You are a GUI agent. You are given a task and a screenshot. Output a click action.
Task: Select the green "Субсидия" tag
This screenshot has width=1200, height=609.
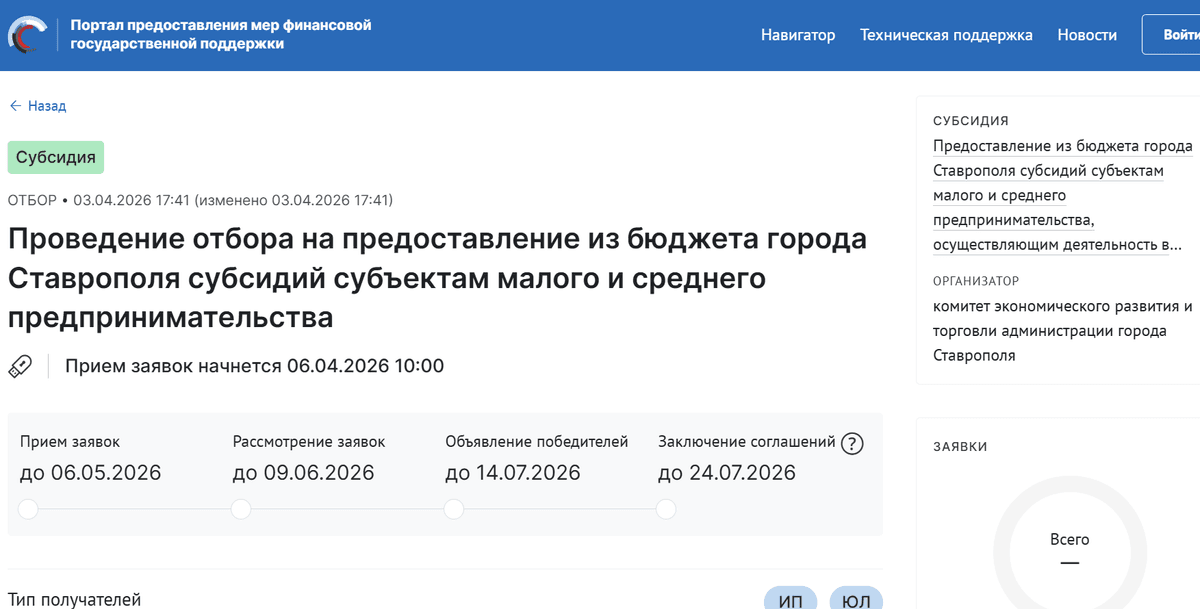[55, 157]
